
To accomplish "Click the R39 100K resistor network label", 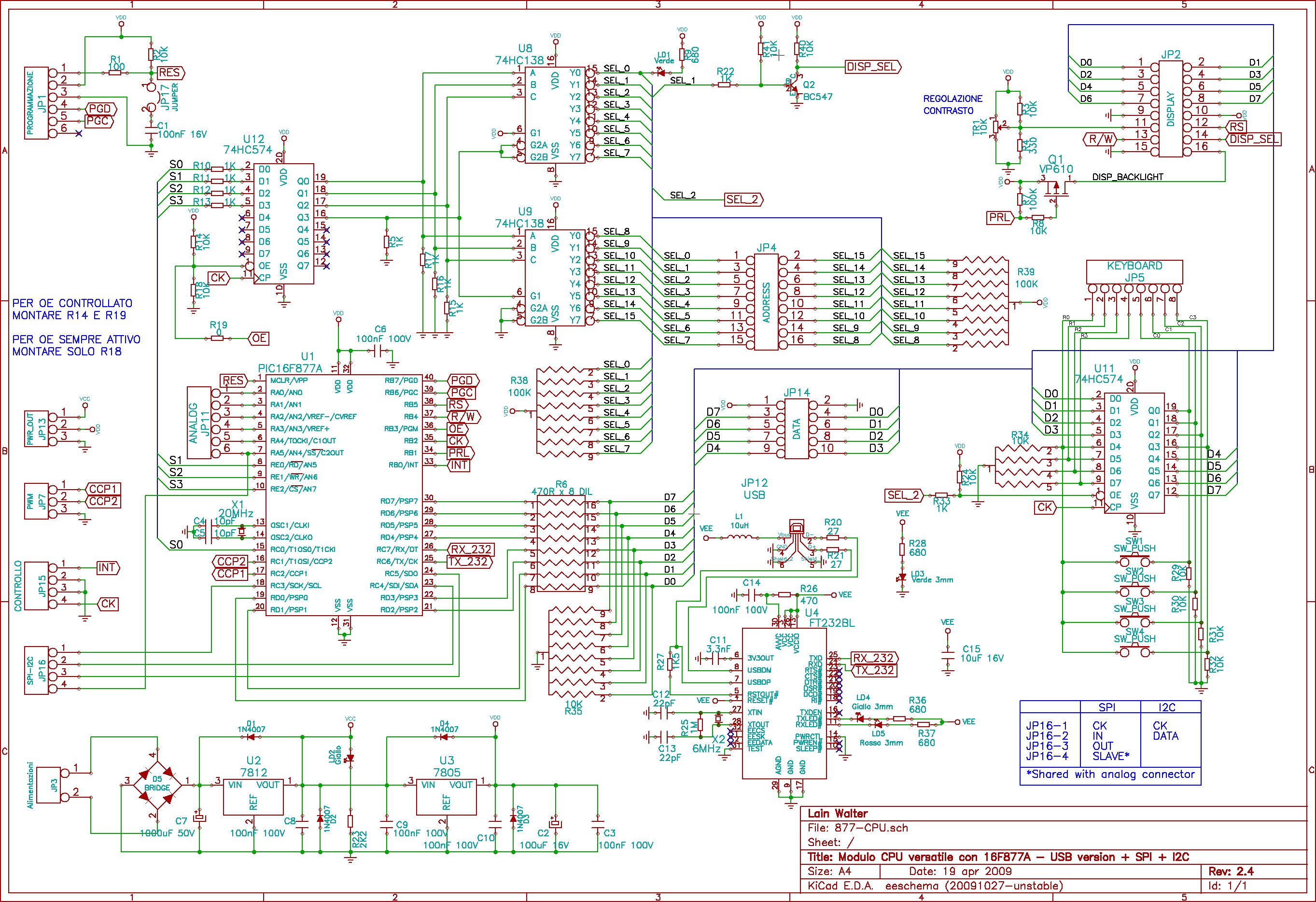I will point(1026,278).
